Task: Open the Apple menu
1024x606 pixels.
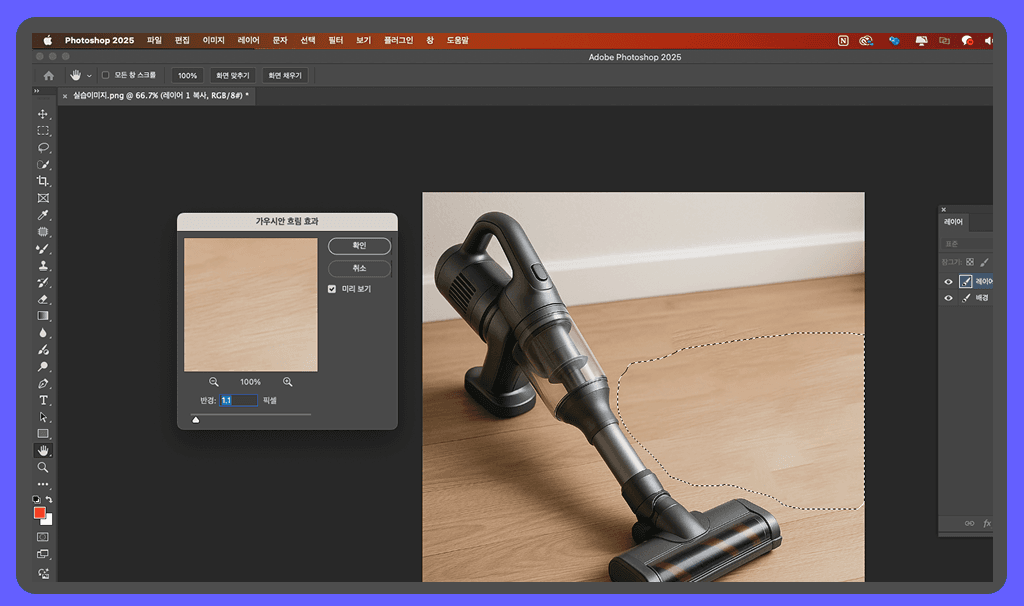Action: pyautogui.click(x=48, y=40)
